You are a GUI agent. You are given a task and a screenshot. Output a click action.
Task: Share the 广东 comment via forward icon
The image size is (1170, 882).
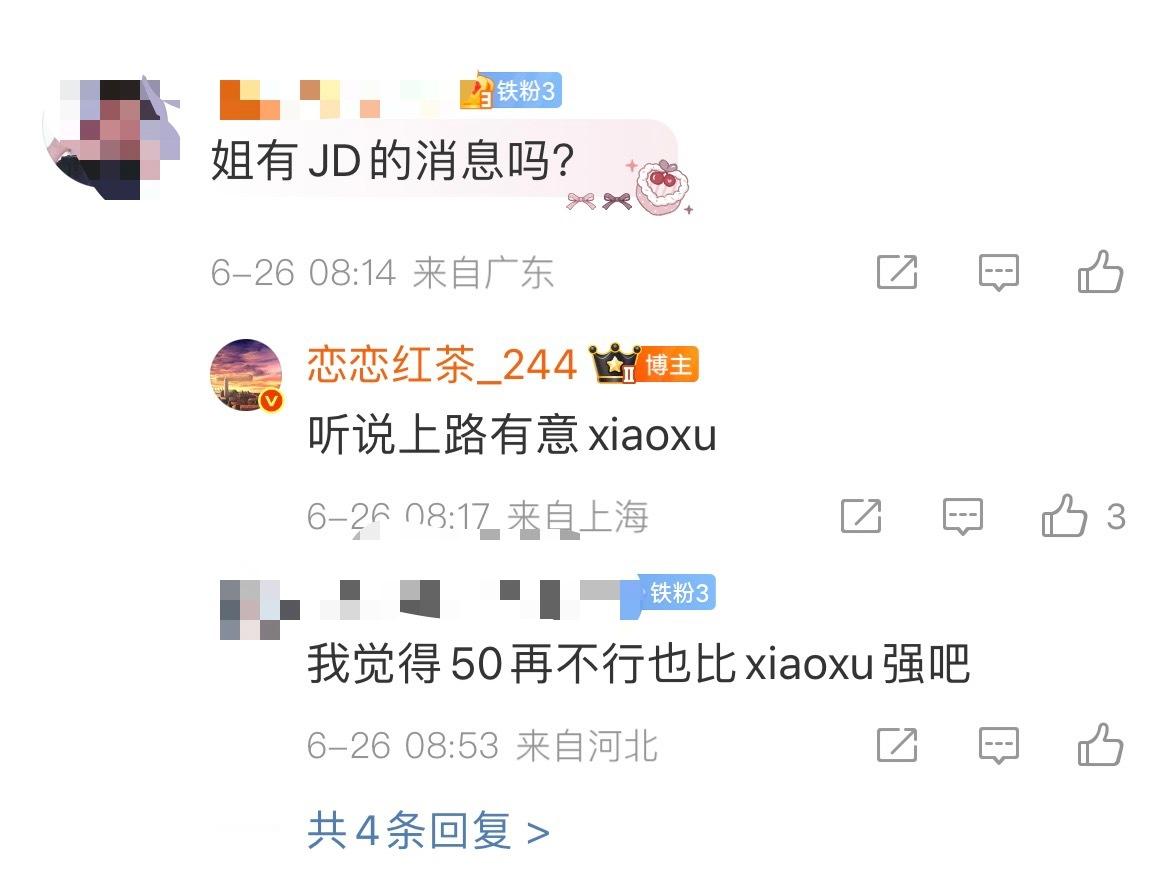click(x=896, y=272)
